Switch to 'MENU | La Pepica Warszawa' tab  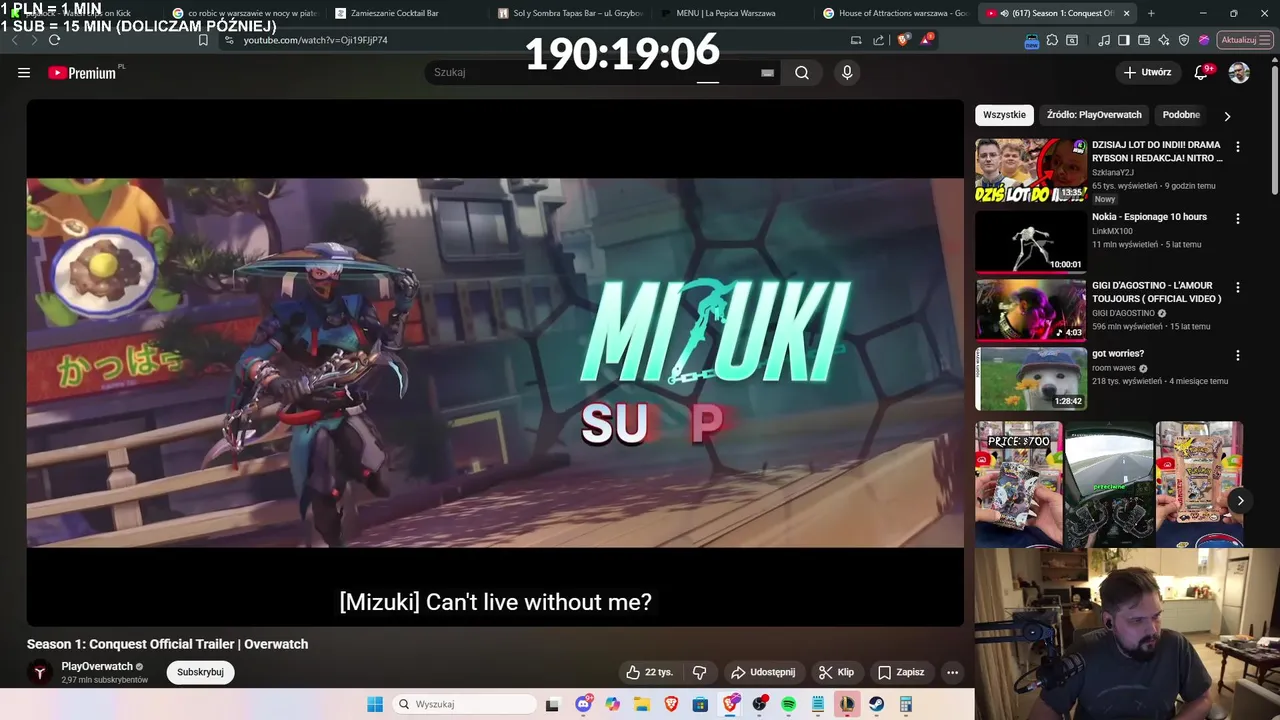(x=733, y=13)
